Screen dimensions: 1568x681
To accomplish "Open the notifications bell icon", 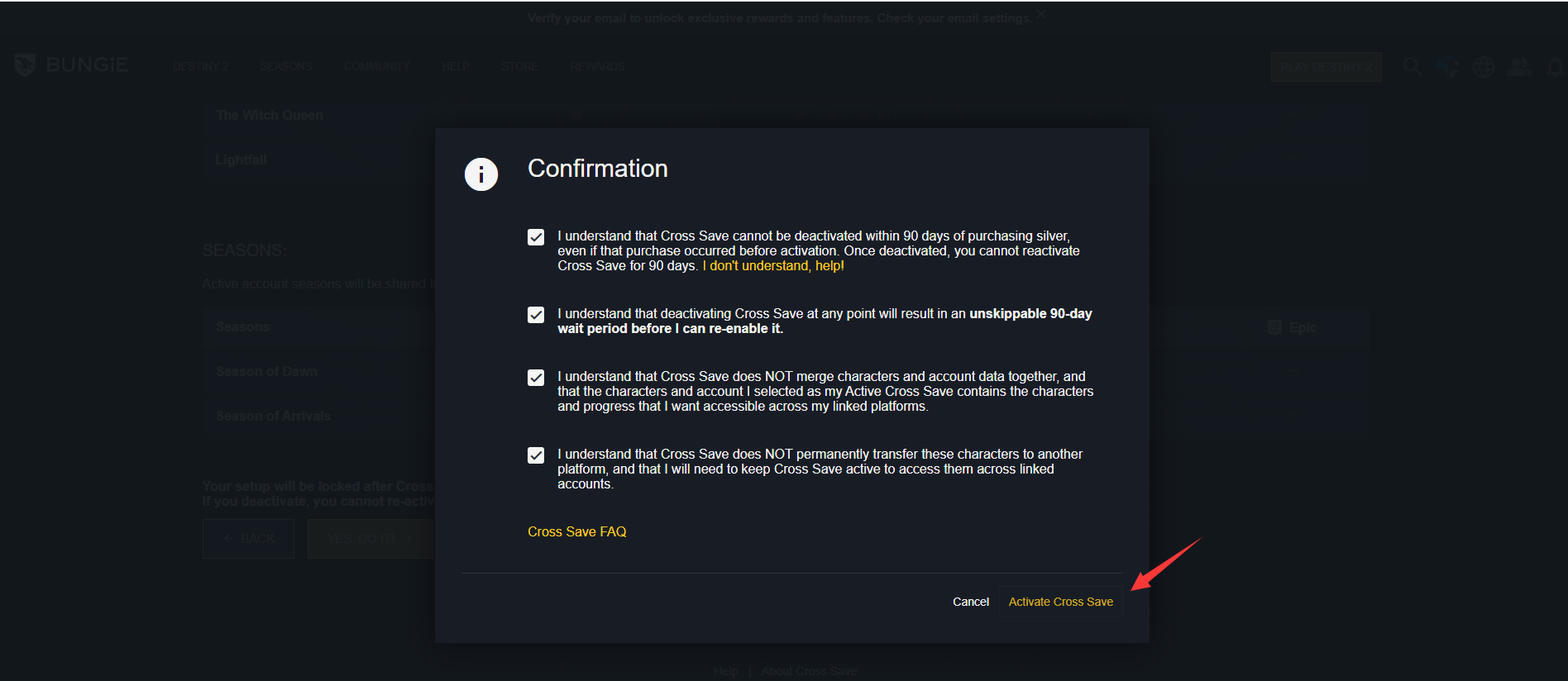I will pyautogui.click(x=1555, y=67).
